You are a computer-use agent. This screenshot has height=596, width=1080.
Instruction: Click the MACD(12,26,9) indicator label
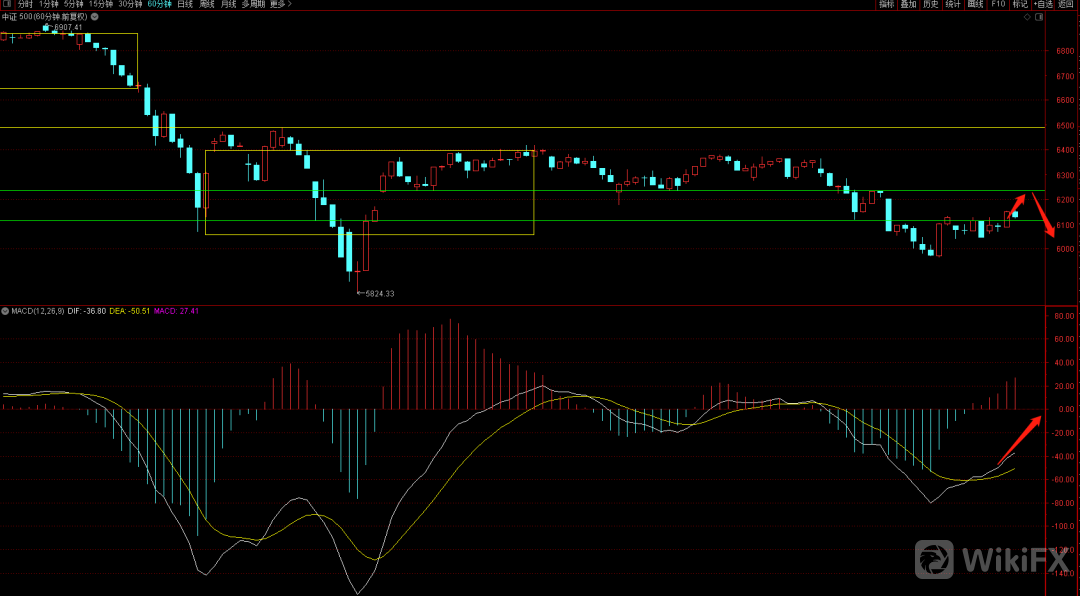pyautogui.click(x=38, y=311)
